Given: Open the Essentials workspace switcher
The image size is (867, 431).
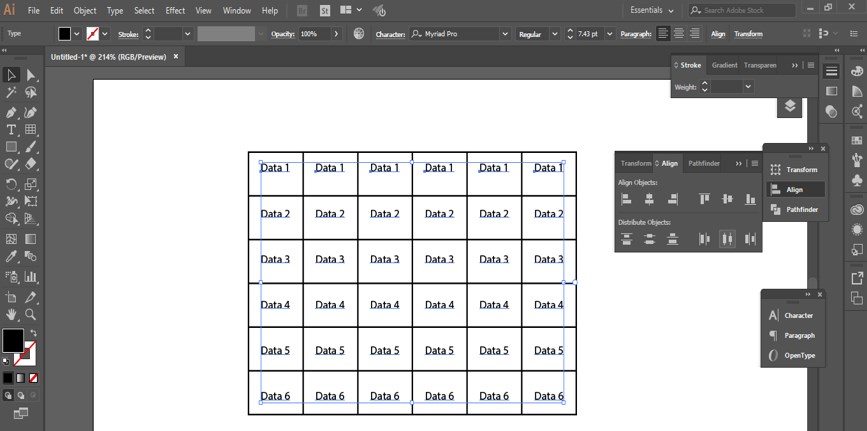Looking at the screenshot, I should coord(652,10).
